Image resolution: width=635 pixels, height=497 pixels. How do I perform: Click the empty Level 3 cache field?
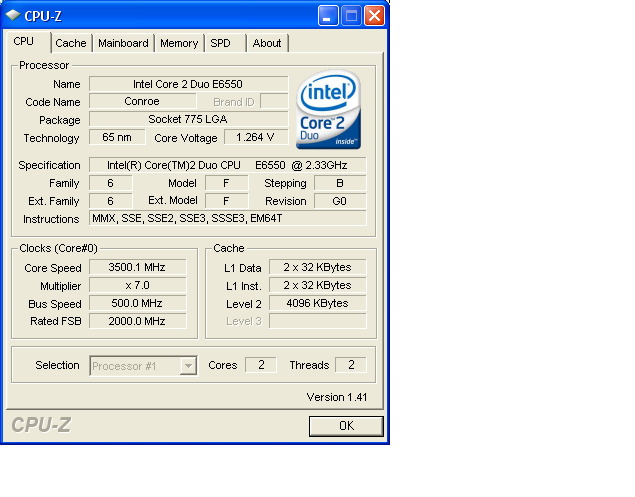click(x=318, y=321)
